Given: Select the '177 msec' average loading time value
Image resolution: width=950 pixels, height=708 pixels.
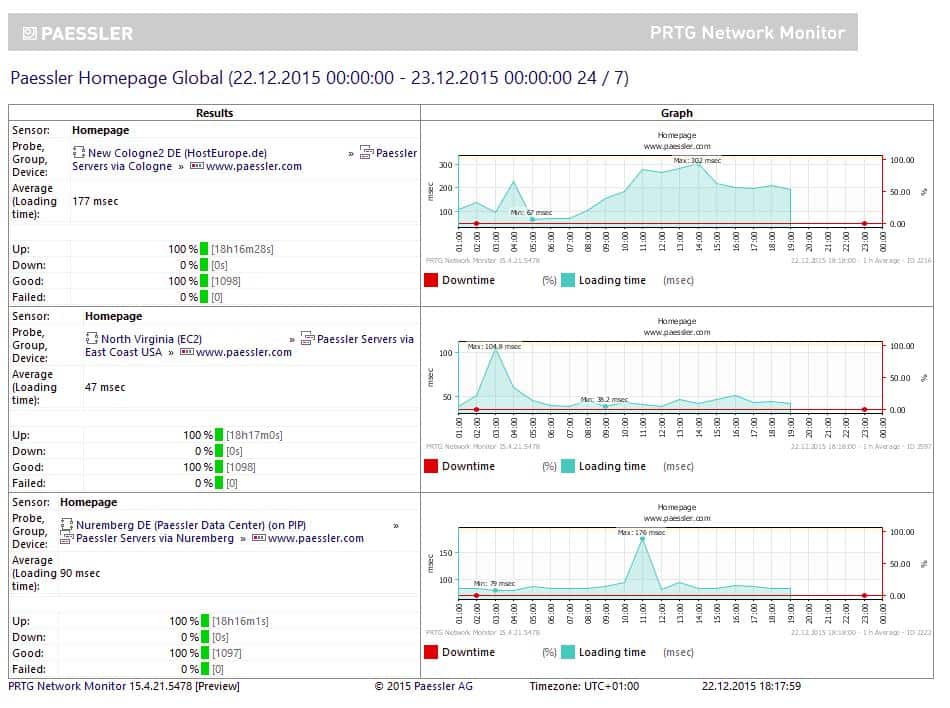Looking at the screenshot, I should click(x=95, y=202).
